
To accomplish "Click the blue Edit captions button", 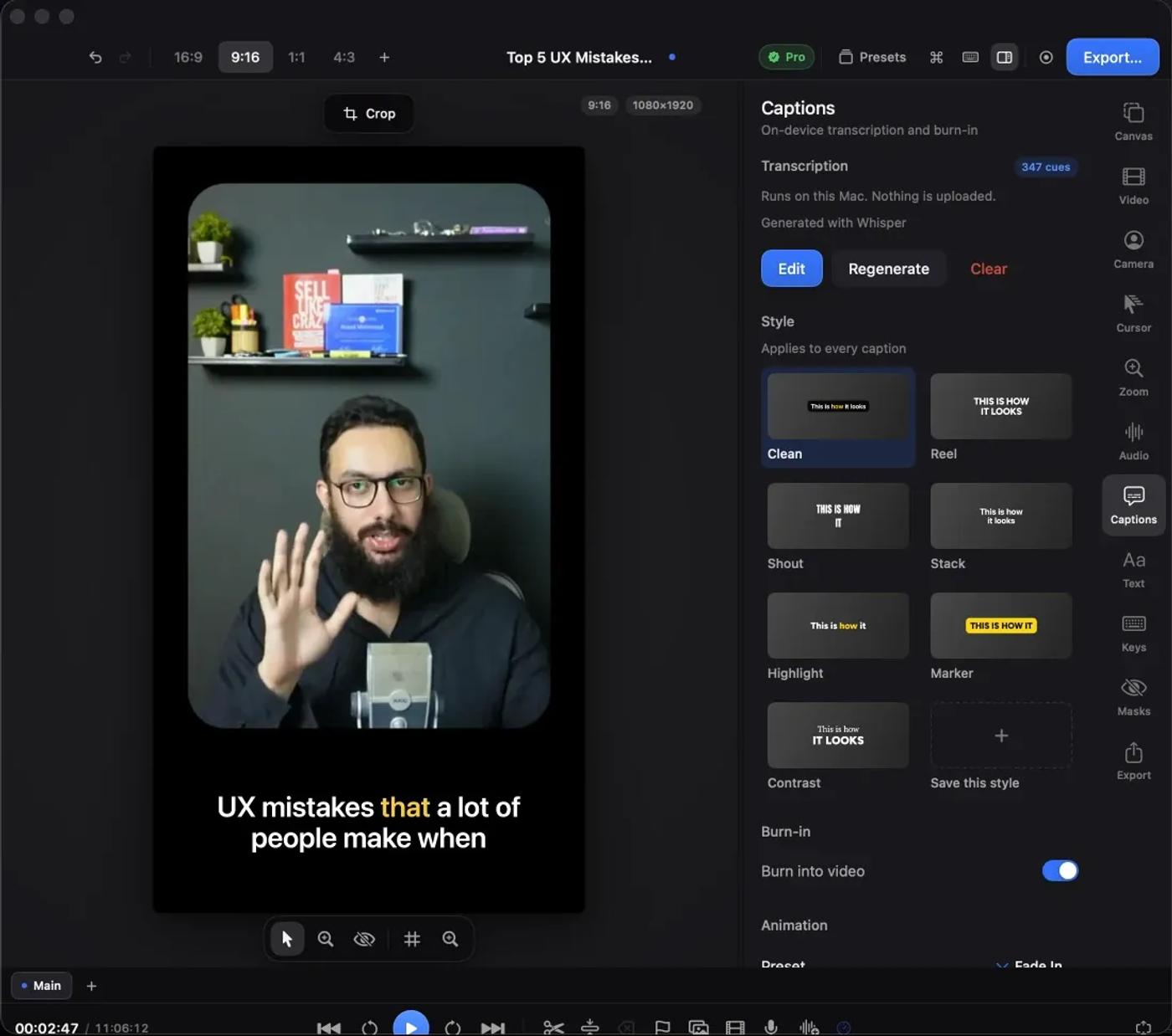I will (791, 269).
